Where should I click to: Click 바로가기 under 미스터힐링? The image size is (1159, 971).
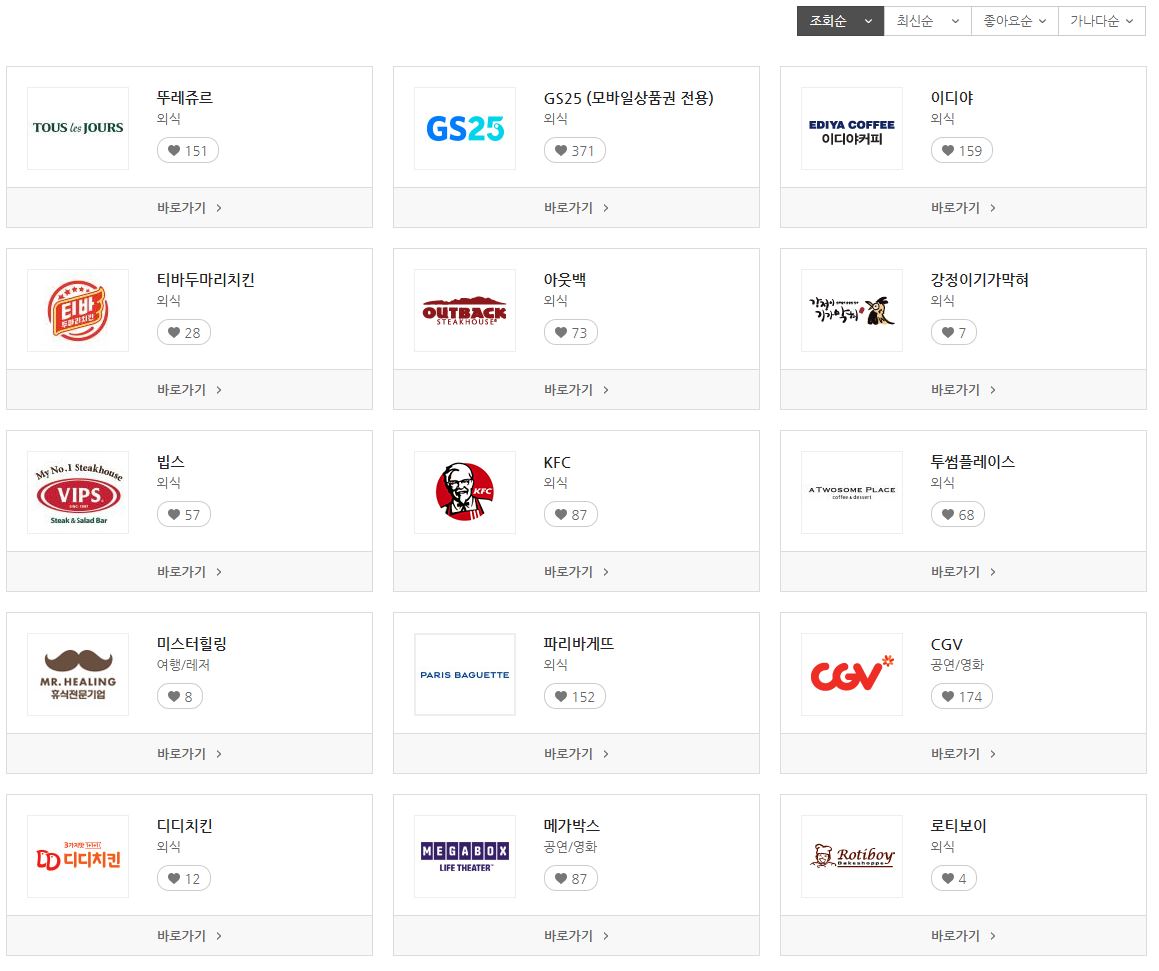[189, 754]
